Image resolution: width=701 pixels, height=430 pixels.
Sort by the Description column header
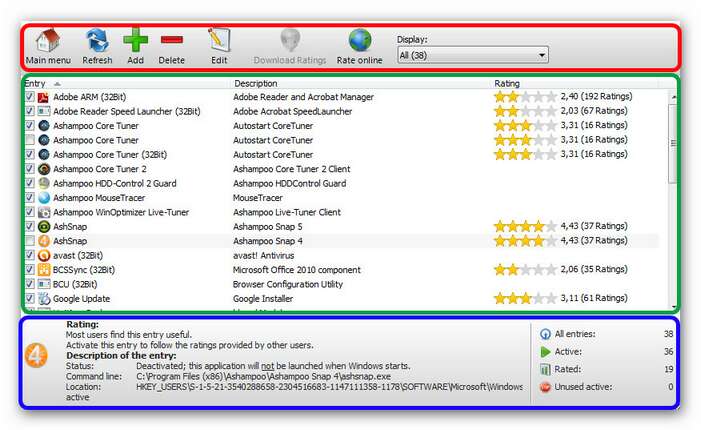(256, 84)
